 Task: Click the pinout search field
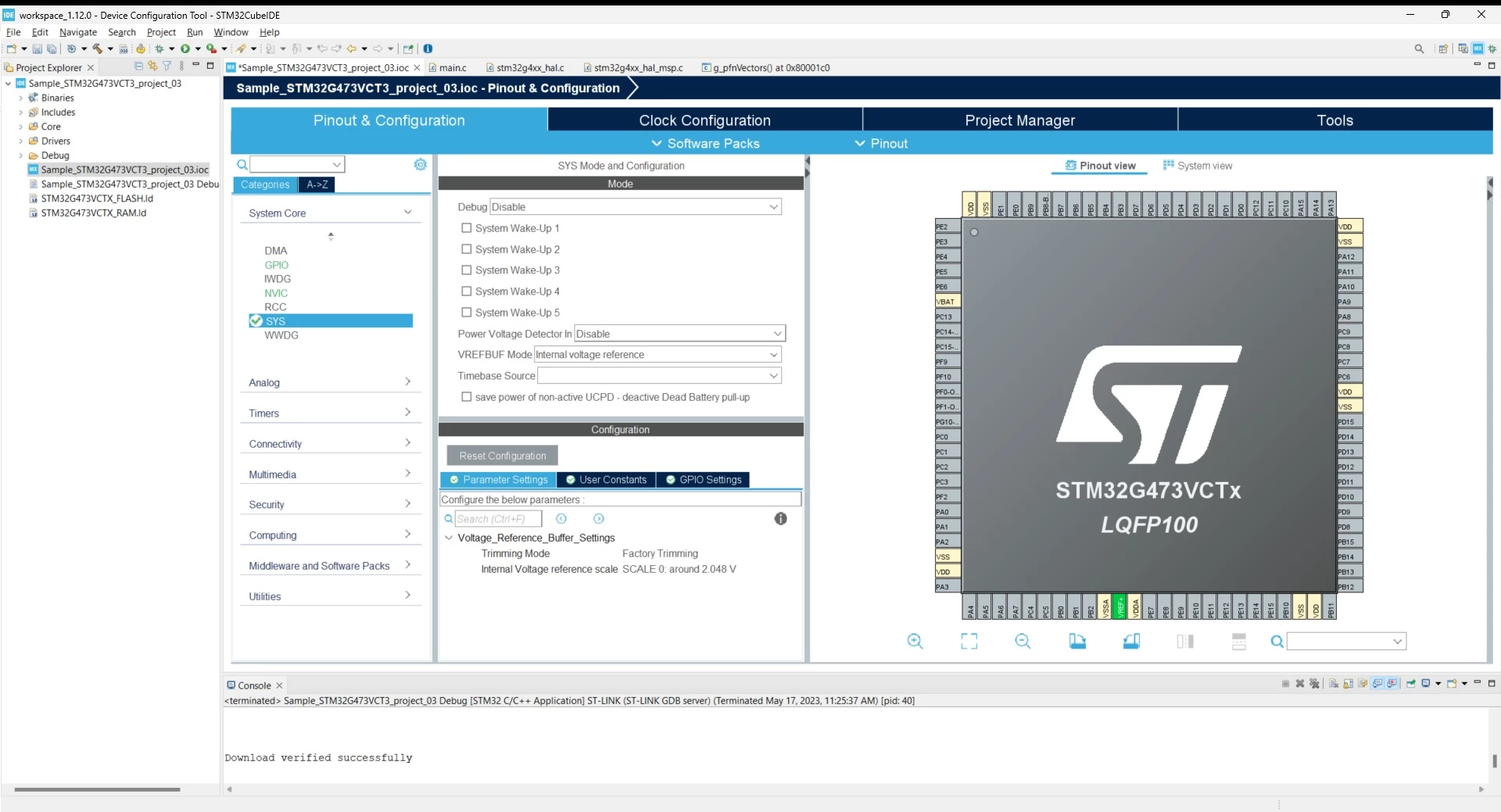pyautogui.click(x=1346, y=642)
